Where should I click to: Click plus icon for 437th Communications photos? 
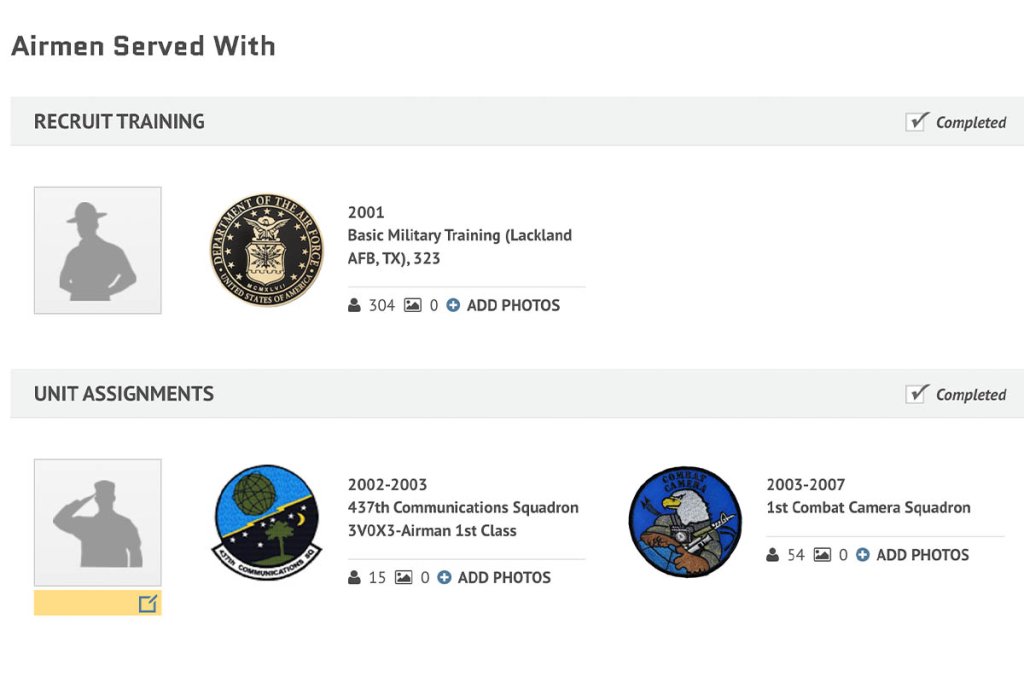[x=444, y=577]
